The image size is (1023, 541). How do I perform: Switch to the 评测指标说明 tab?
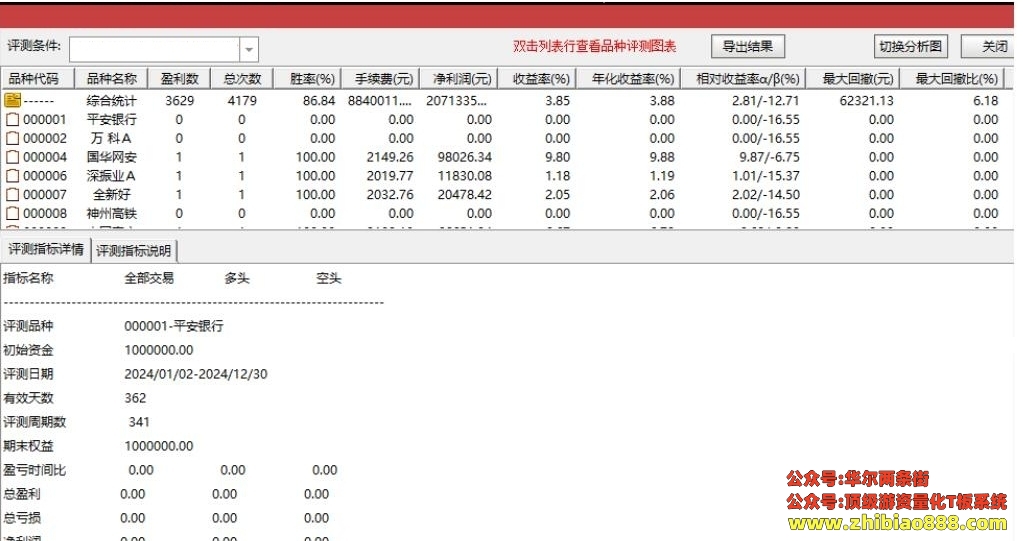(134, 251)
